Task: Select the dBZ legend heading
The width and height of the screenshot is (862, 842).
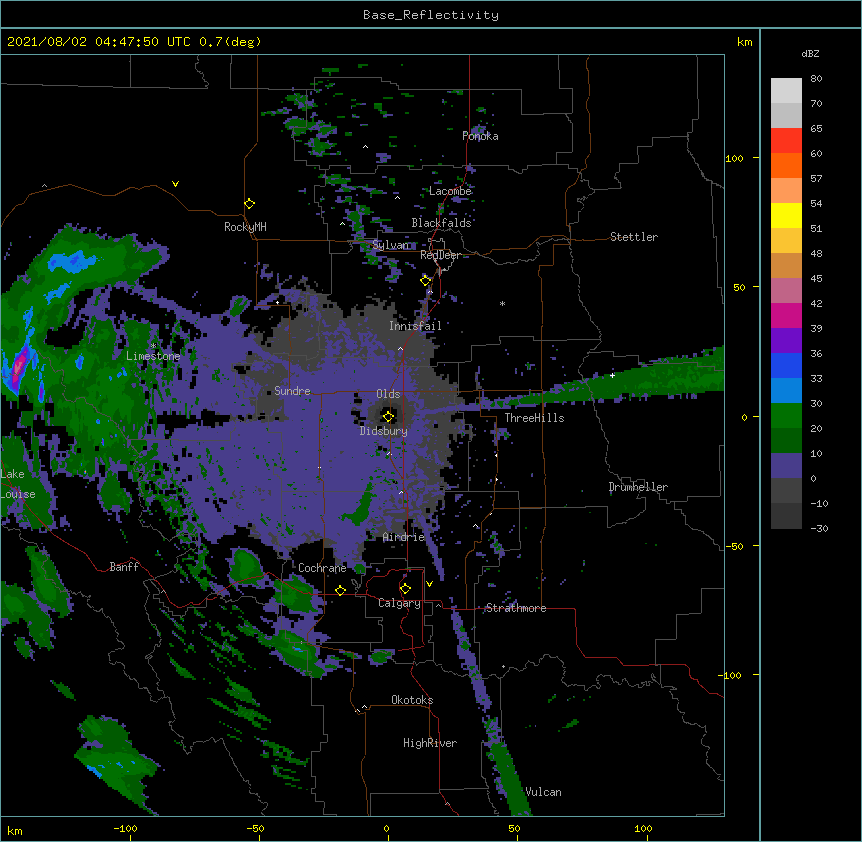Action: [x=810, y=53]
